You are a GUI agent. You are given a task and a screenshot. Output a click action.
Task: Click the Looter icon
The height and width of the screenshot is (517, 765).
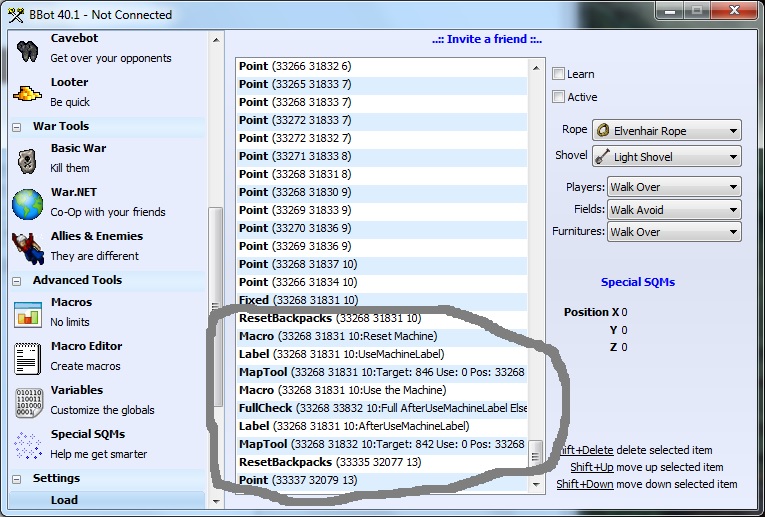(27, 93)
